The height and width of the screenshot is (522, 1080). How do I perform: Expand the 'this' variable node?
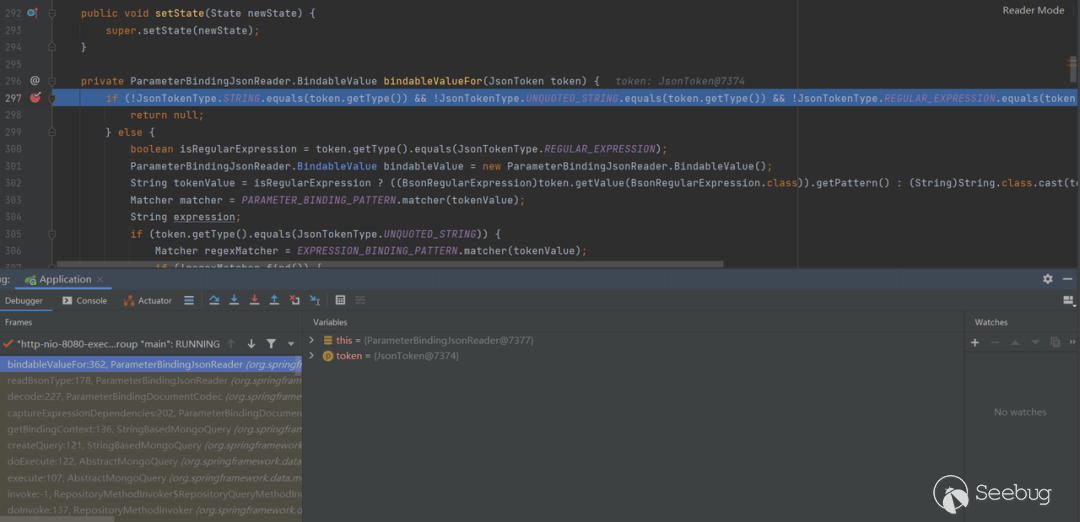312,341
